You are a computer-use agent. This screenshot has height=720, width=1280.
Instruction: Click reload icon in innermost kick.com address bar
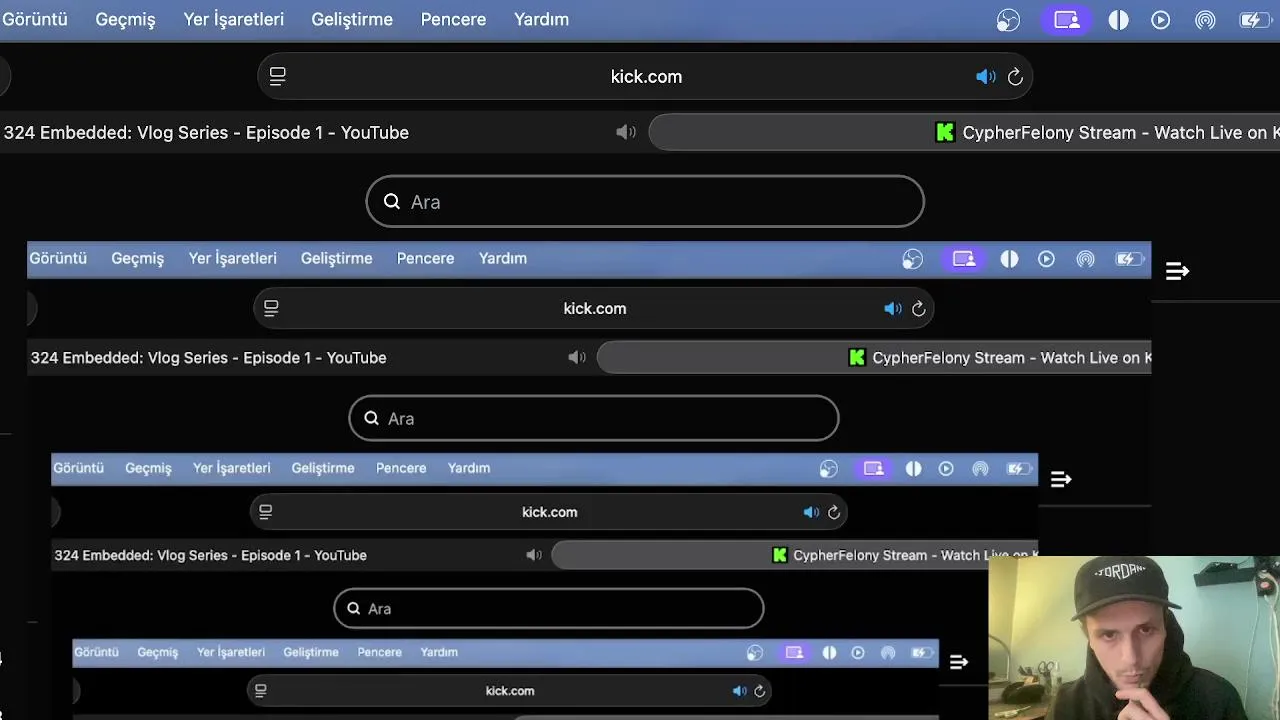[x=760, y=691]
